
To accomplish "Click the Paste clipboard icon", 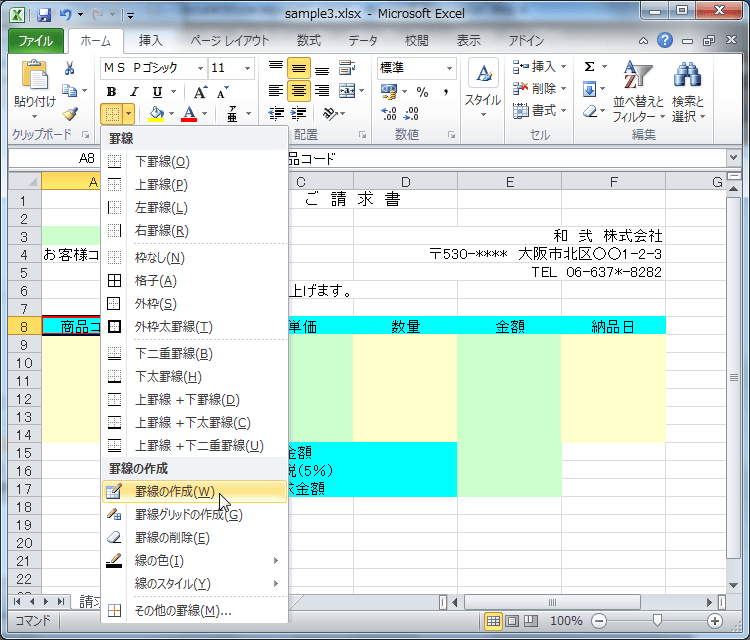I will [34, 77].
